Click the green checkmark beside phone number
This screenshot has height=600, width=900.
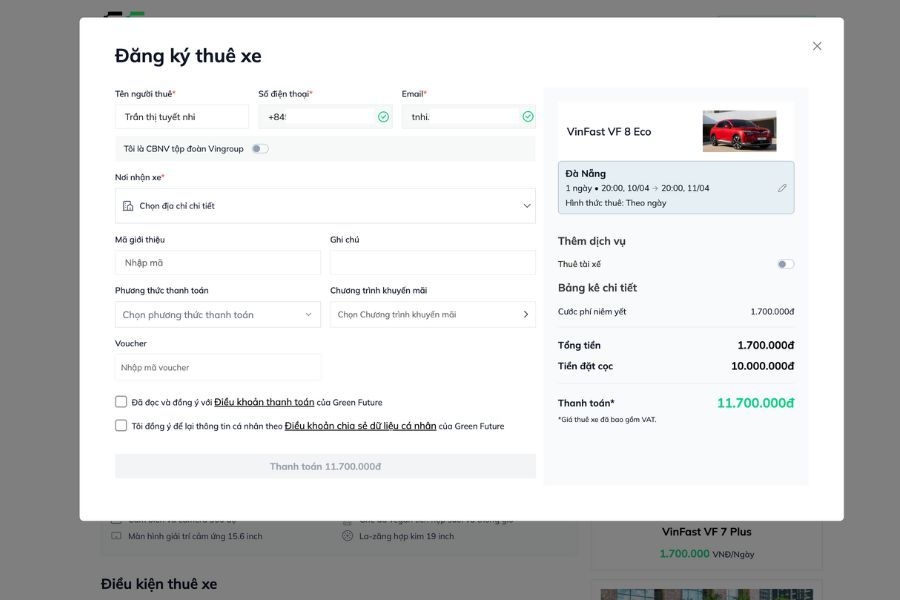click(383, 117)
